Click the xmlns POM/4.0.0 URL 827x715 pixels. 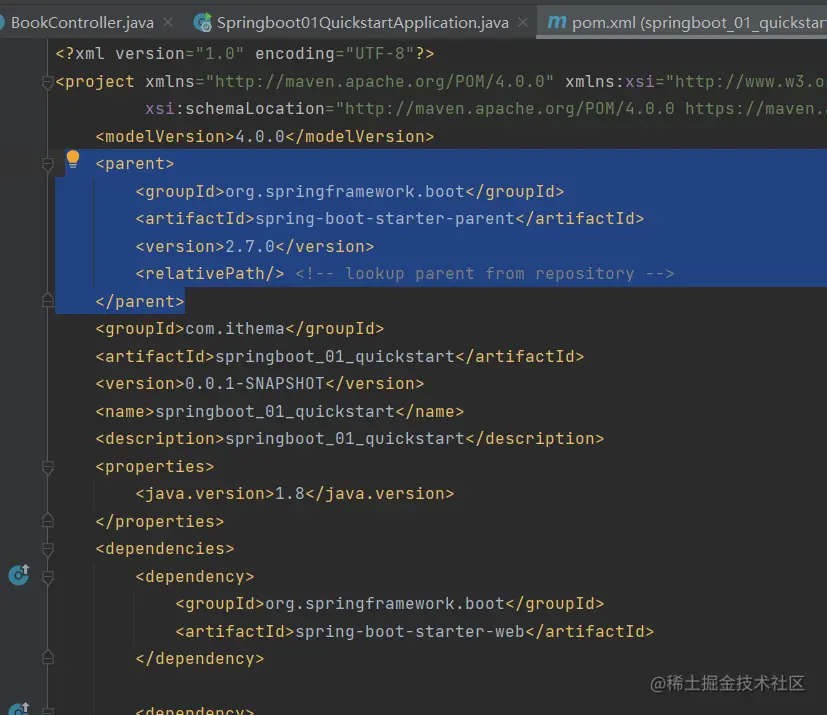click(380, 82)
